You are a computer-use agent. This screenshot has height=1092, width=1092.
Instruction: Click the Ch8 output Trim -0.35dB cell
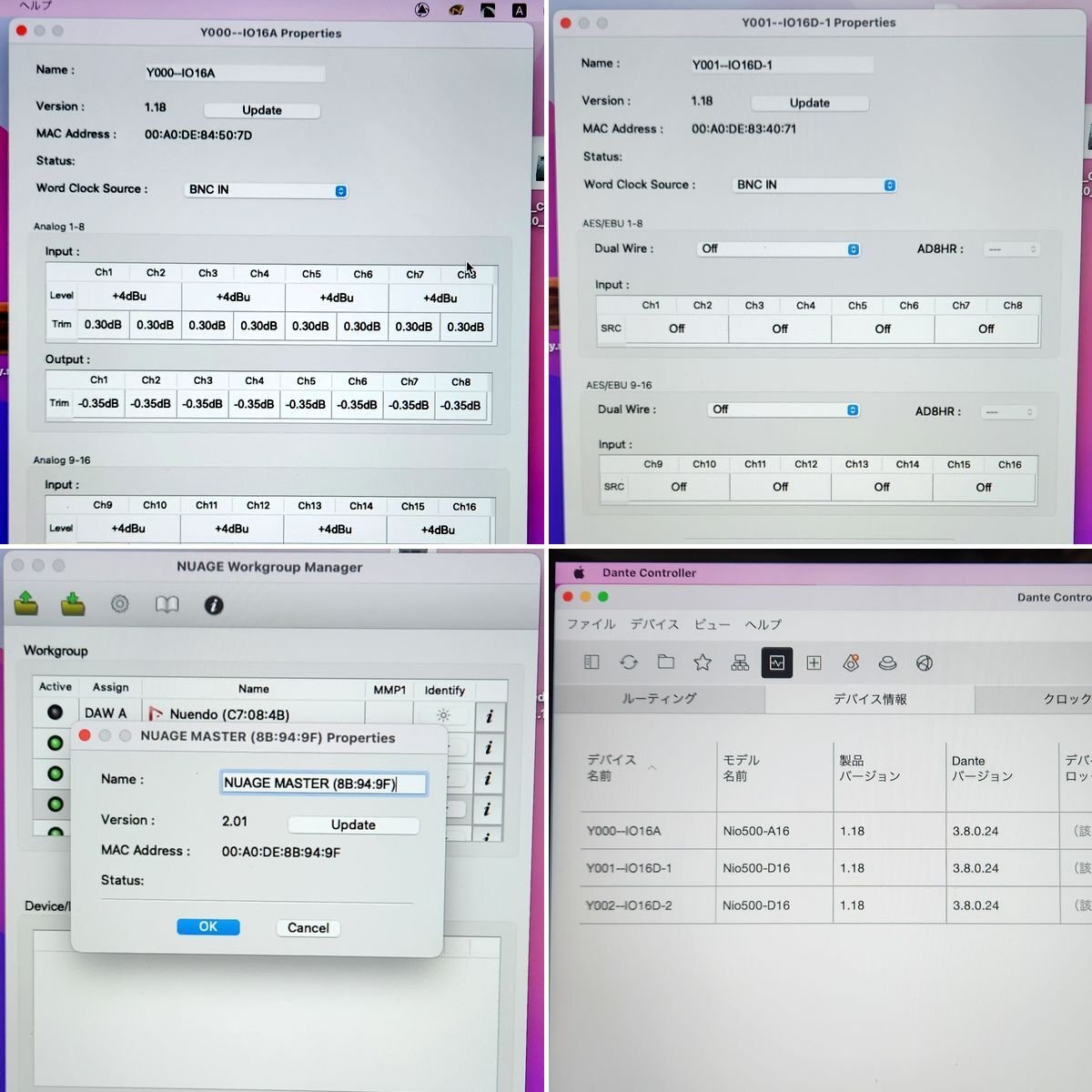[x=460, y=406]
